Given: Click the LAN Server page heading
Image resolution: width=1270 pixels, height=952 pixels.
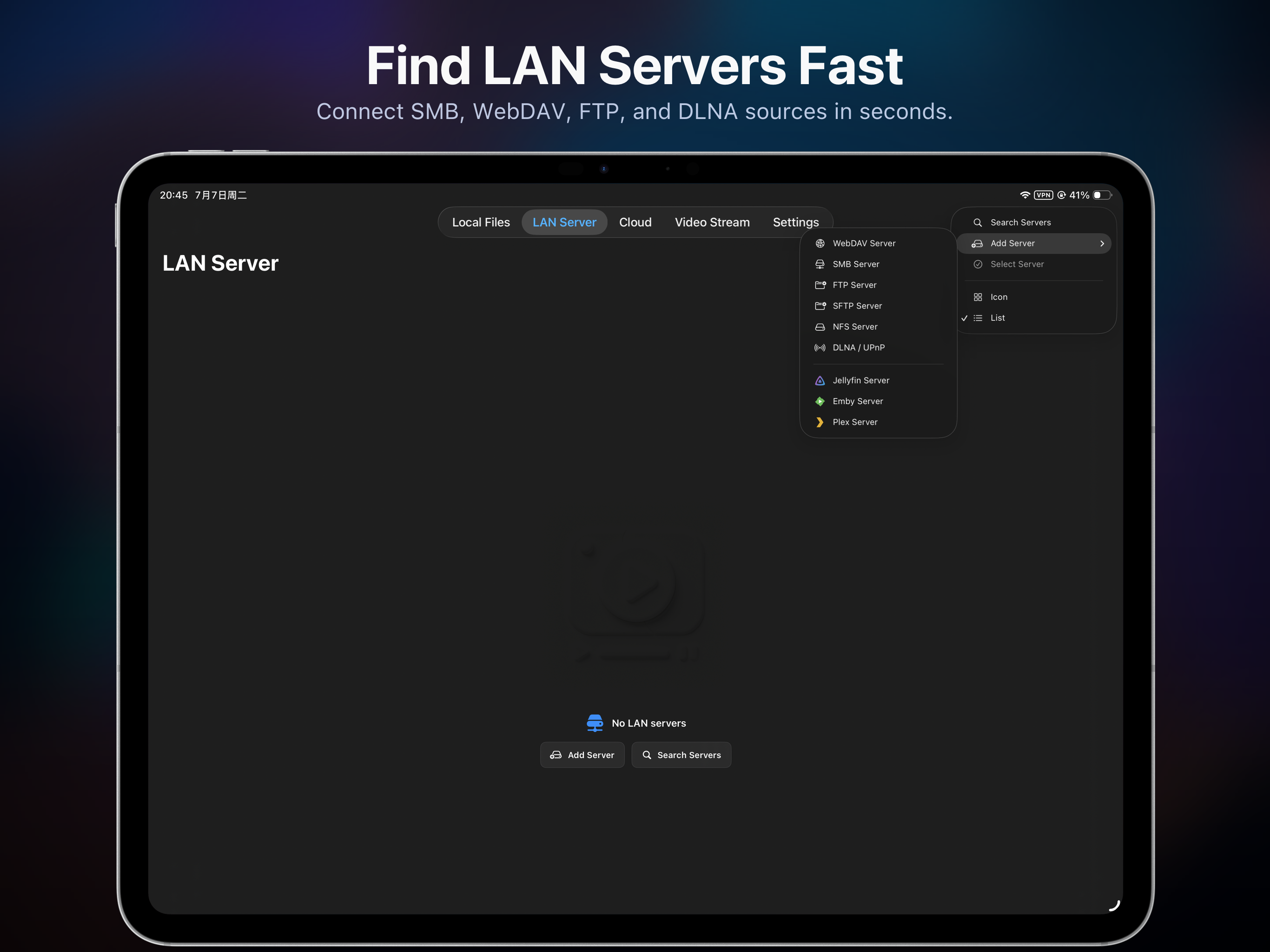Looking at the screenshot, I should pos(220,263).
